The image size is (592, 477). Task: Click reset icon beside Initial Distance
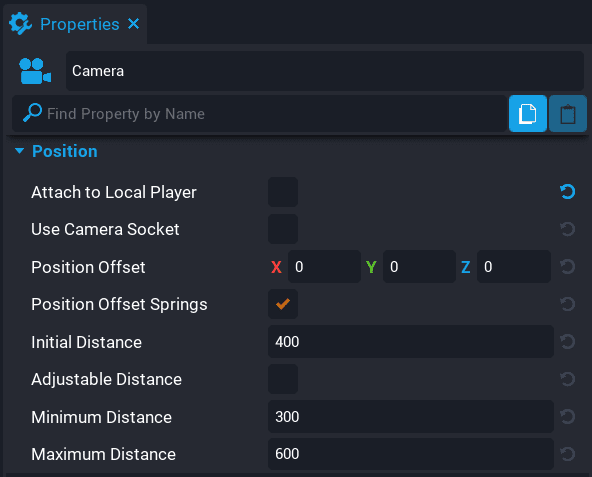[x=567, y=342]
